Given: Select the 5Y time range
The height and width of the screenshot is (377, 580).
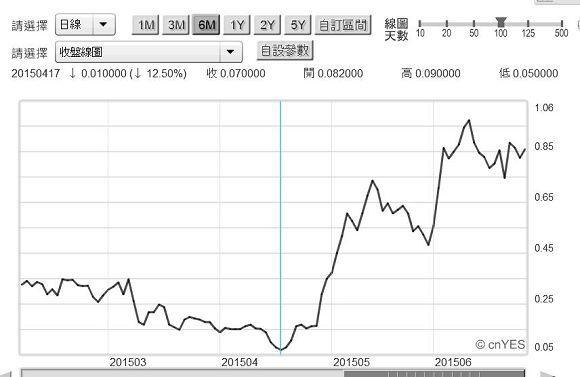Looking at the screenshot, I should 298,25.
